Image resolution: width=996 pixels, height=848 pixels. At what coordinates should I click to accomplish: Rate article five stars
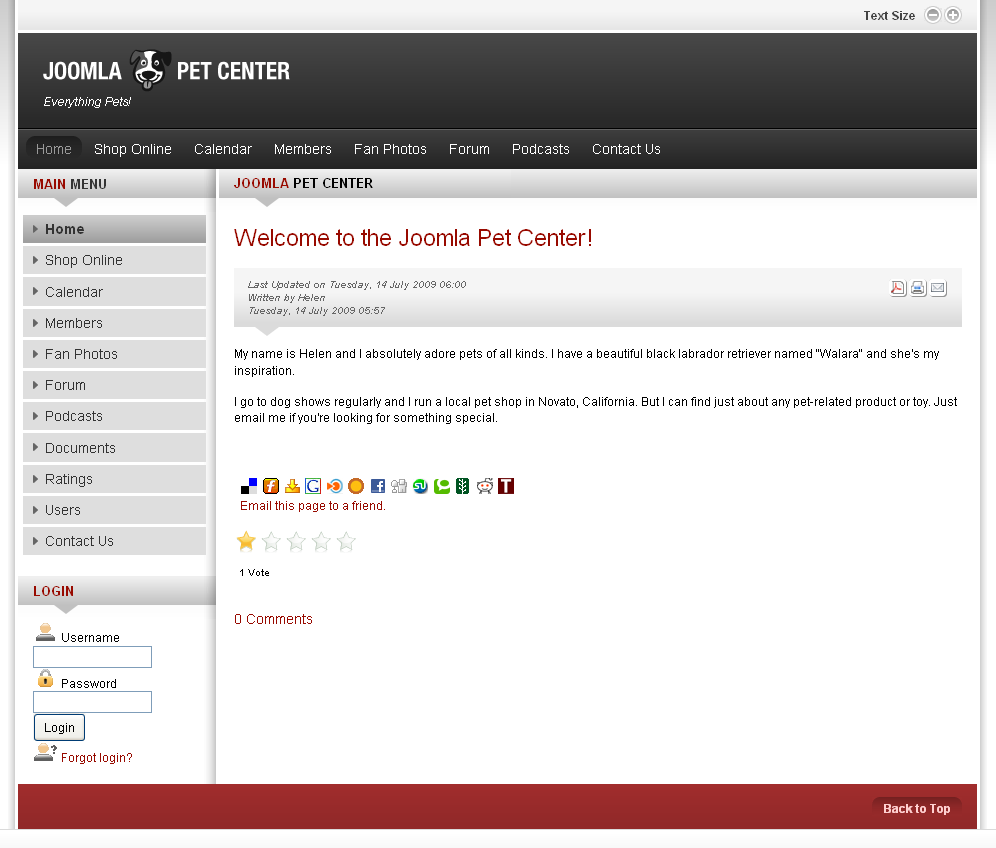click(x=346, y=541)
